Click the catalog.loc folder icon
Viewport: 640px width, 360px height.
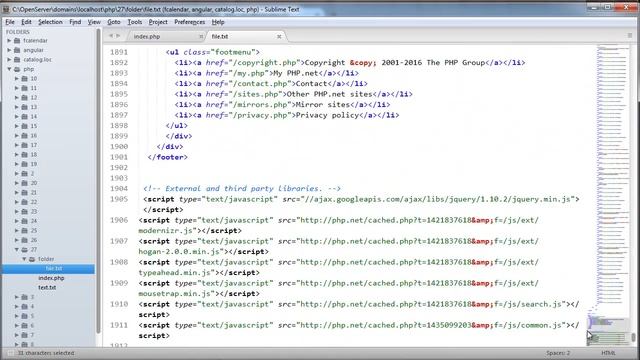17,60
